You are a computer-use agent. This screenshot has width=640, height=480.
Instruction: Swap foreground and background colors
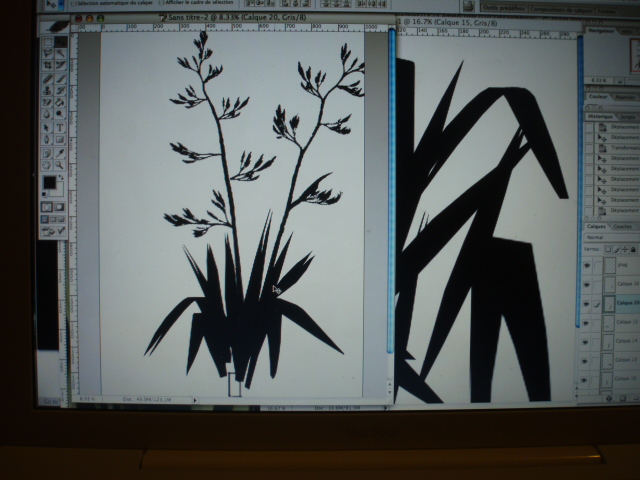pos(62,178)
